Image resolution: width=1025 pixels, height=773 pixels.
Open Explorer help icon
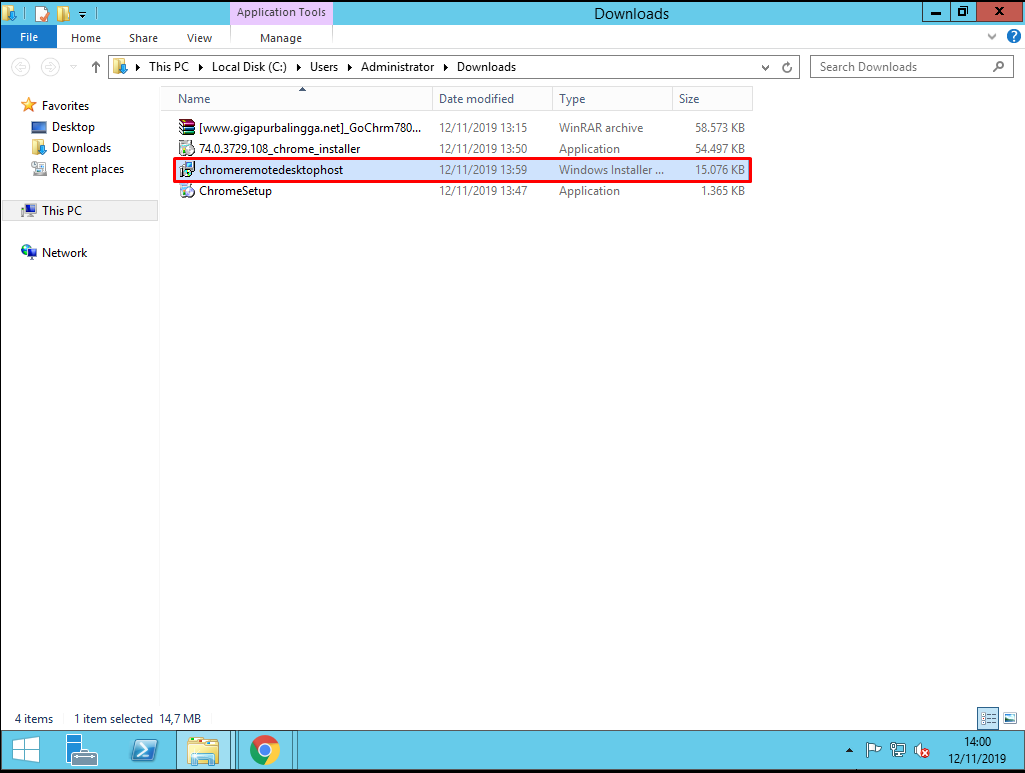point(1014,37)
